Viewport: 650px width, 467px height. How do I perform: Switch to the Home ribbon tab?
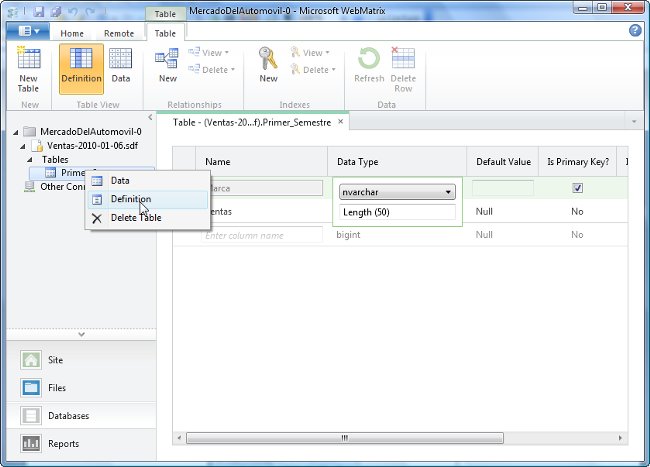coord(72,34)
